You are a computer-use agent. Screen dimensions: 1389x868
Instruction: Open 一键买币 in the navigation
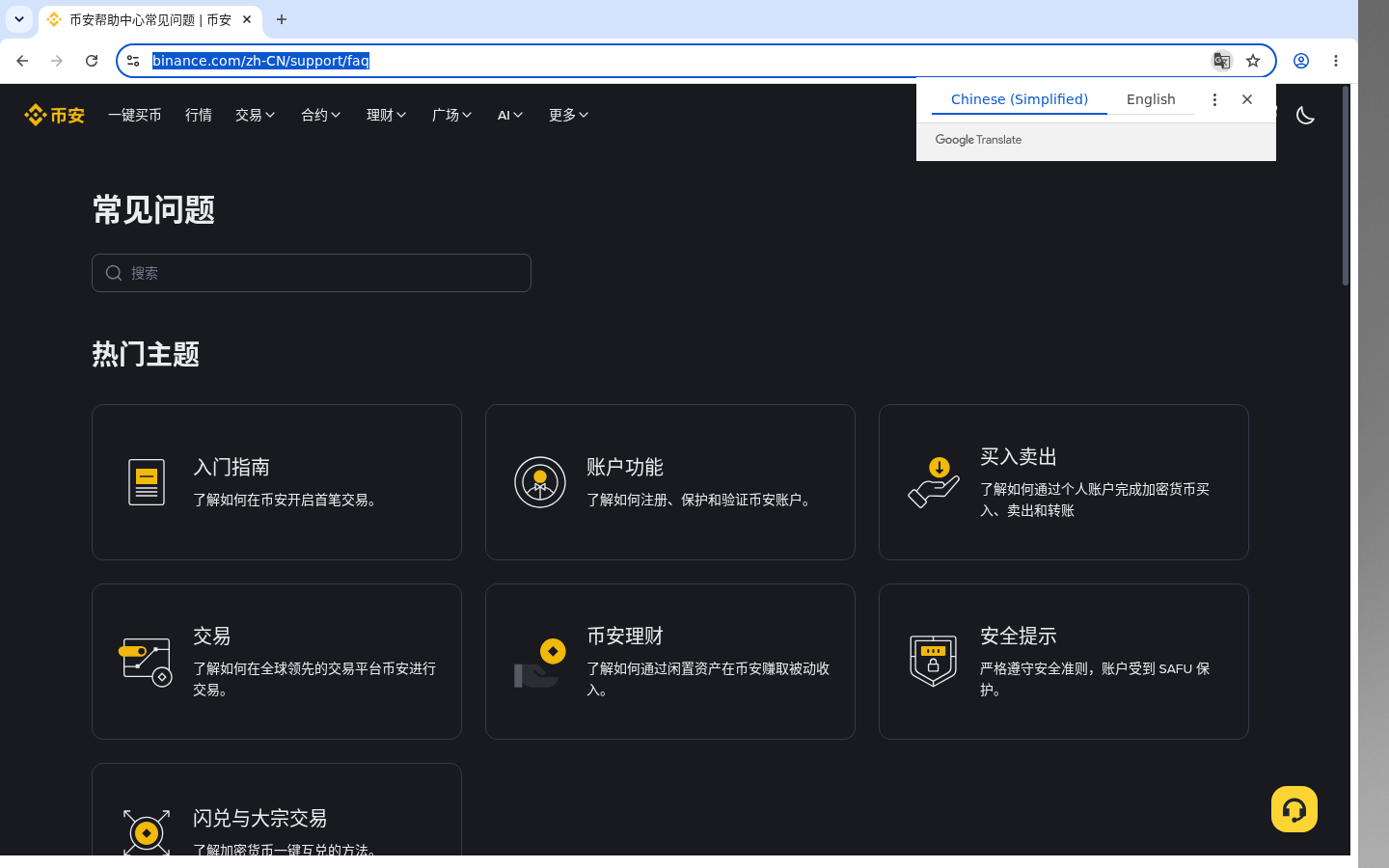click(x=135, y=115)
